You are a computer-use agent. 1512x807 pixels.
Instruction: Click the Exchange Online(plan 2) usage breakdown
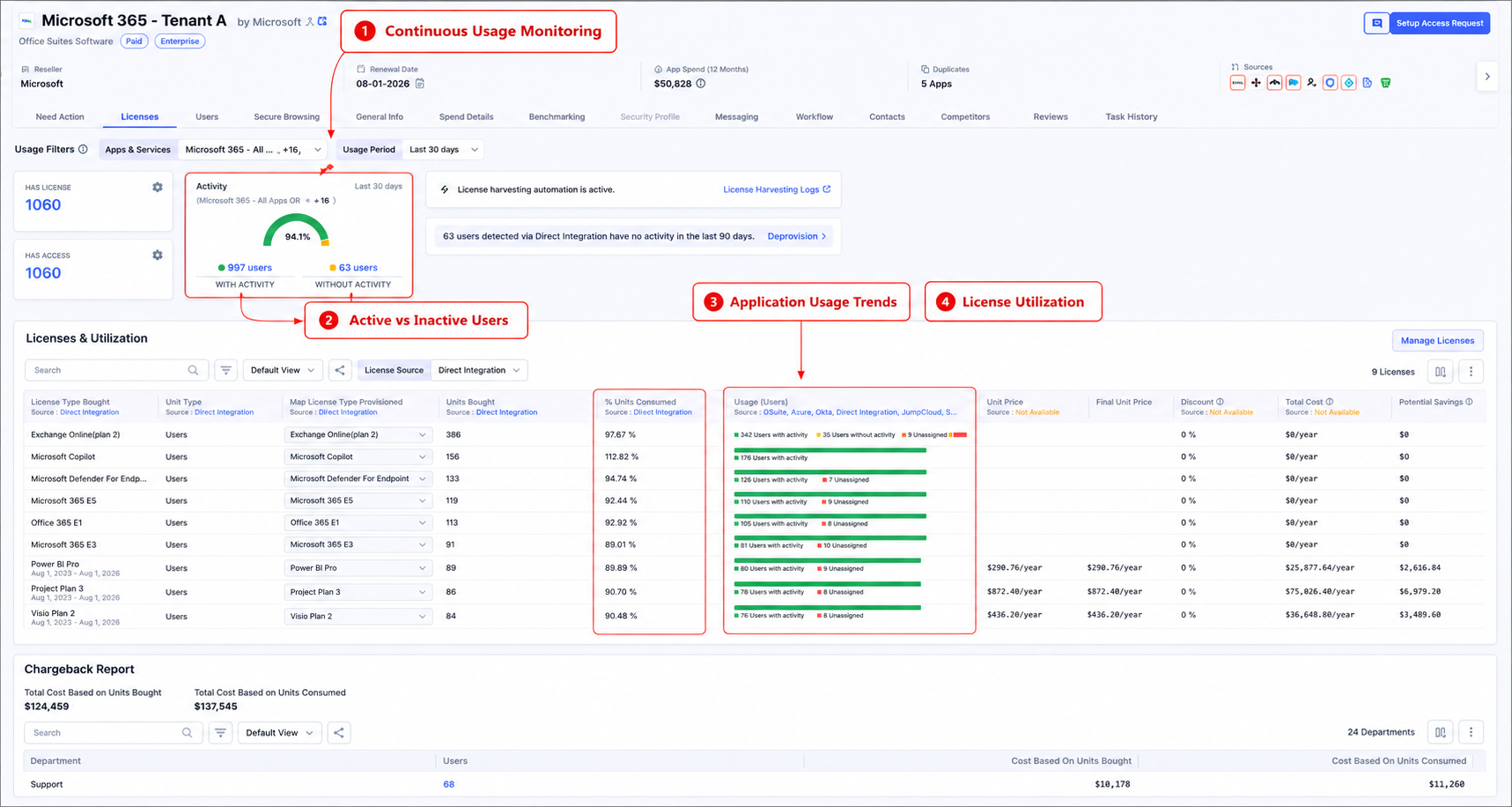click(x=851, y=434)
